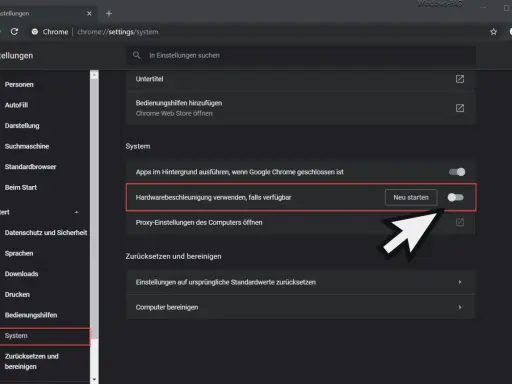Open Downloads in the sidebar
This screenshot has width=512, height=384.
coord(21,274)
